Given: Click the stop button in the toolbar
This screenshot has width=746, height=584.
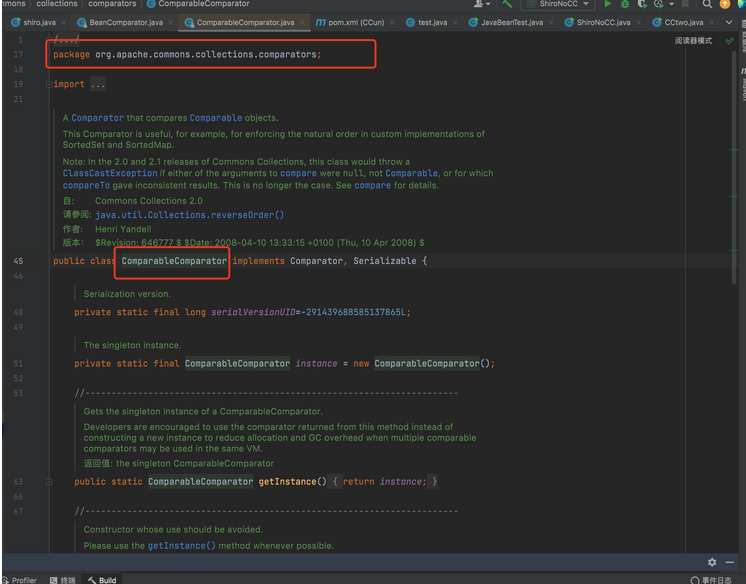Looking at the screenshot, I should coord(685,4).
